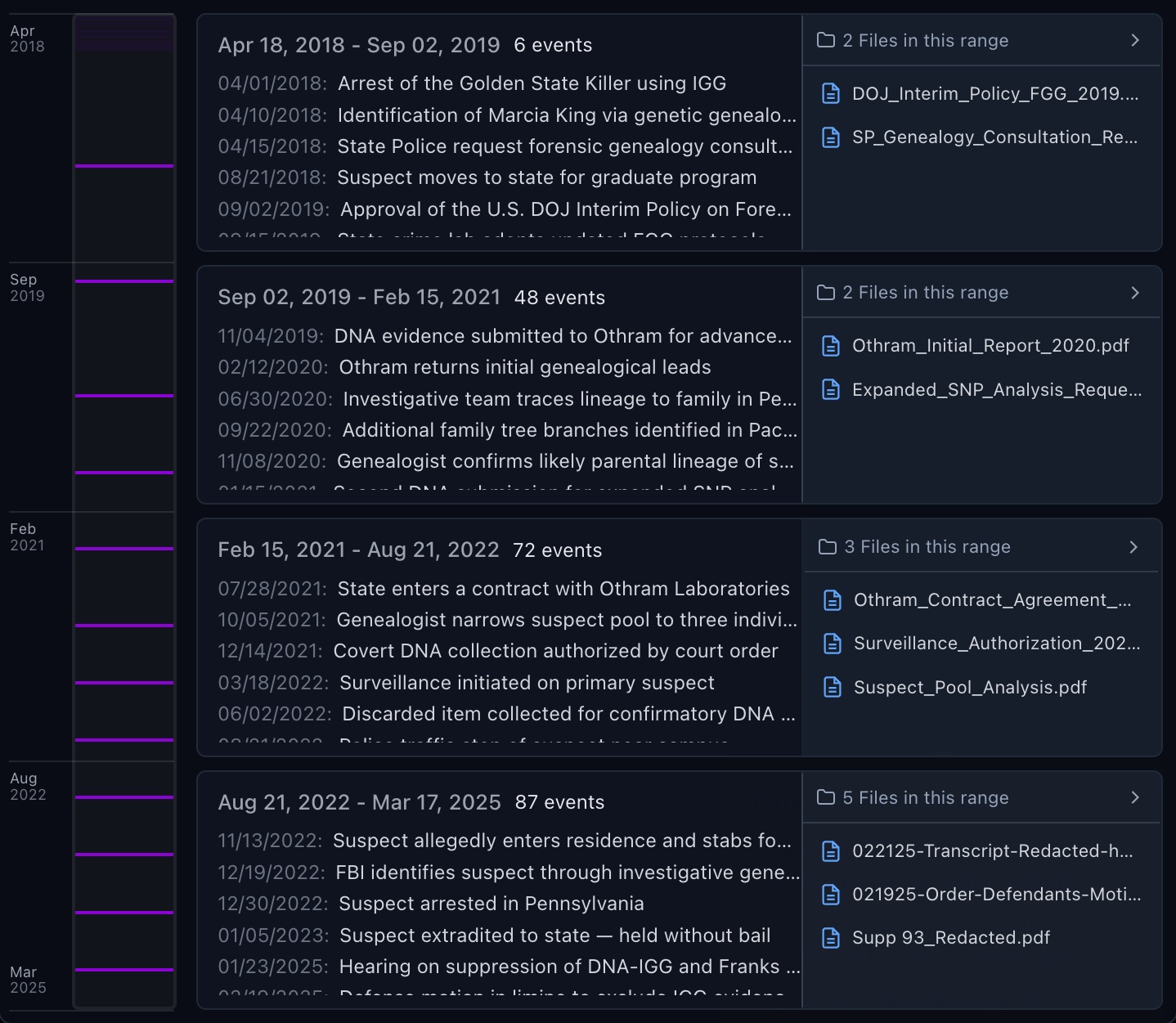Screen dimensions: 1176x1023
Task: Select the file icon next to Supp 93_Redacted.pdf
Action: click(831, 938)
